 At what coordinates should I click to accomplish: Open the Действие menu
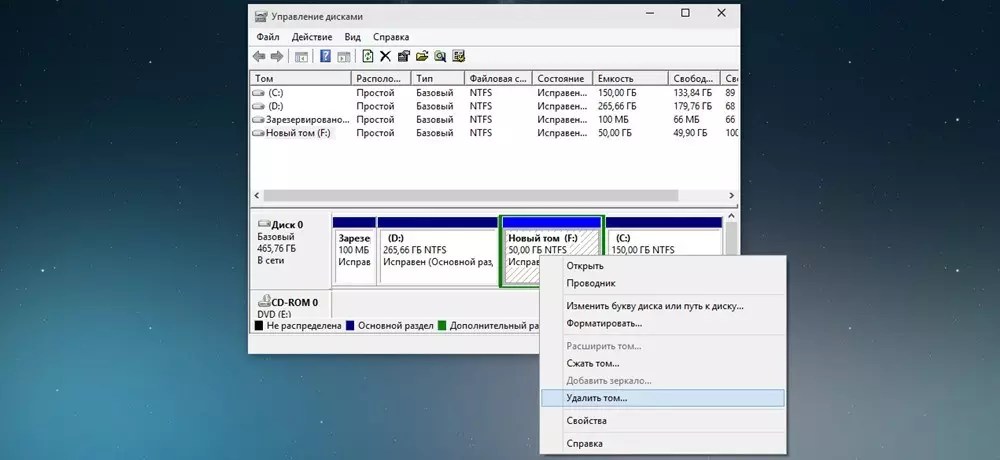[x=313, y=36]
